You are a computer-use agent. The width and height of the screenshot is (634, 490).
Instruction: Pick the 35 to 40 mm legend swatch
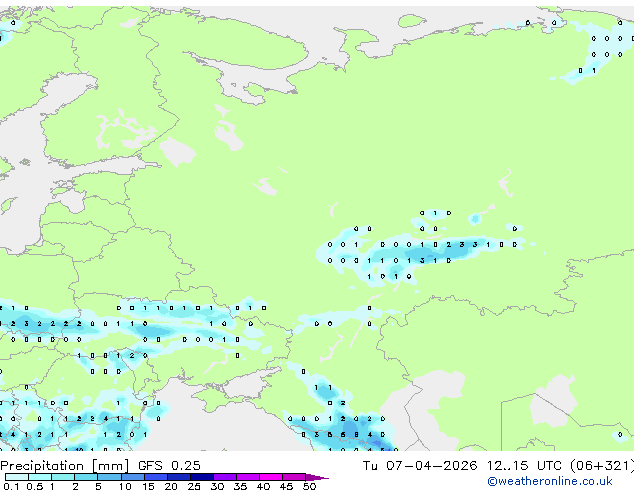pyautogui.click(x=248, y=477)
